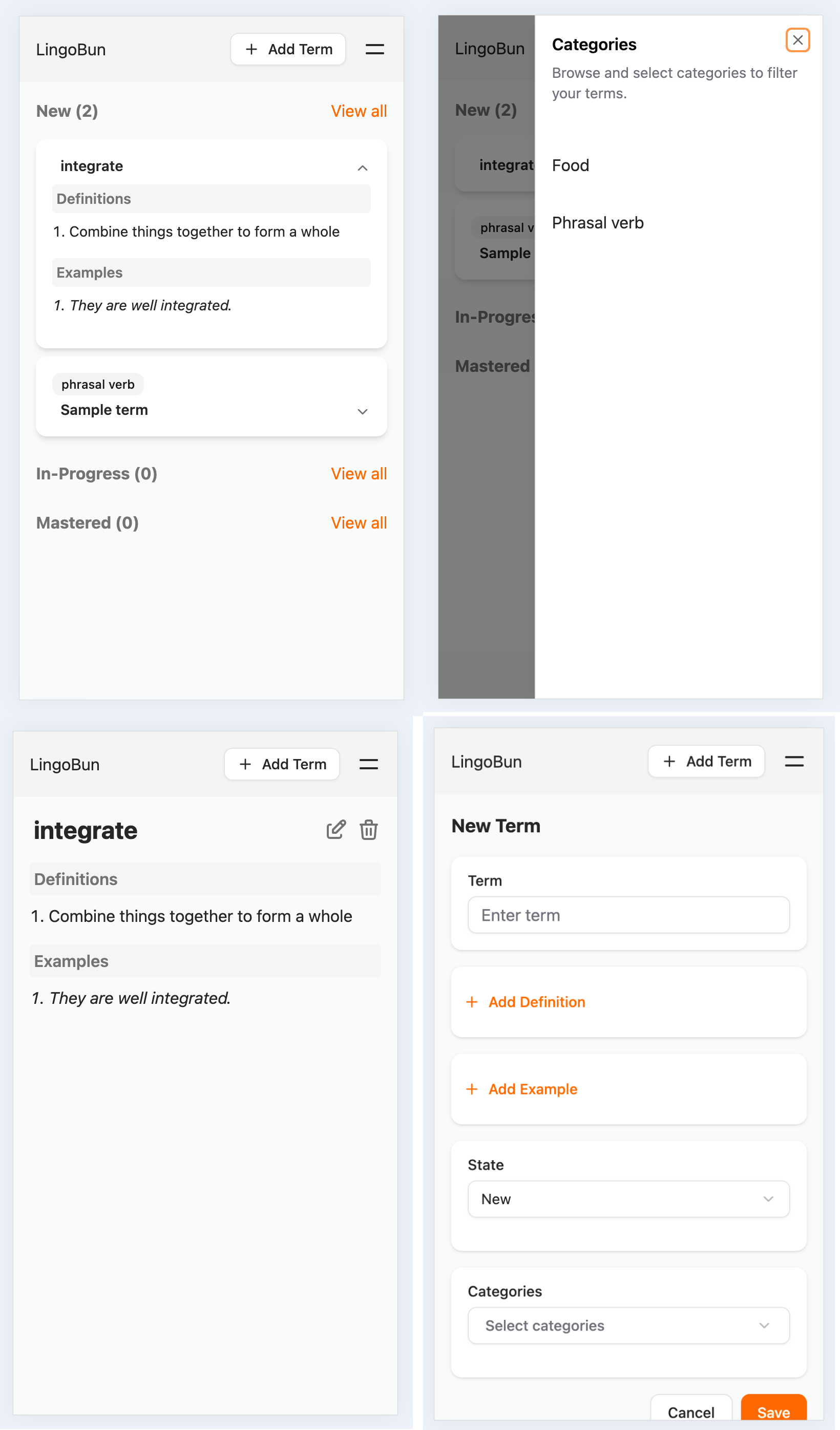This screenshot has height=1430, width=840.
Task: Click the trash icon to delete integrate
Action: tap(368, 830)
